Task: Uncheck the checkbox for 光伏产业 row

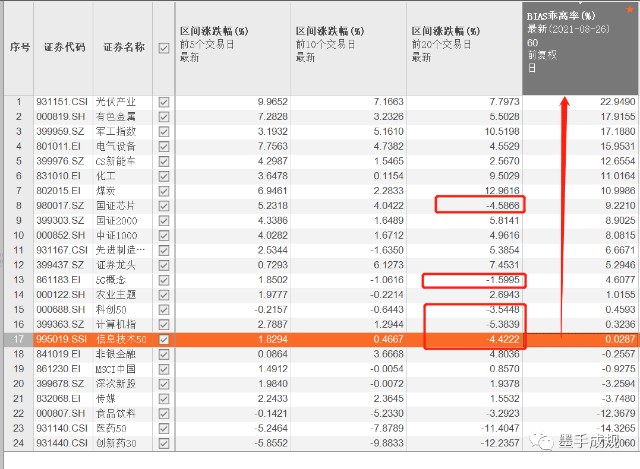Action: (164, 102)
